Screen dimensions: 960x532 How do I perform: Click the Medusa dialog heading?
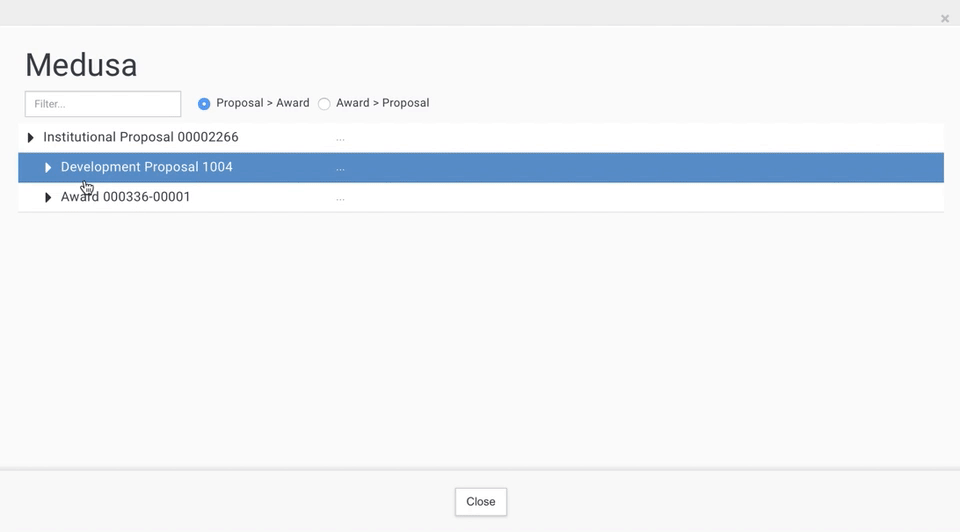pyautogui.click(x=81, y=65)
